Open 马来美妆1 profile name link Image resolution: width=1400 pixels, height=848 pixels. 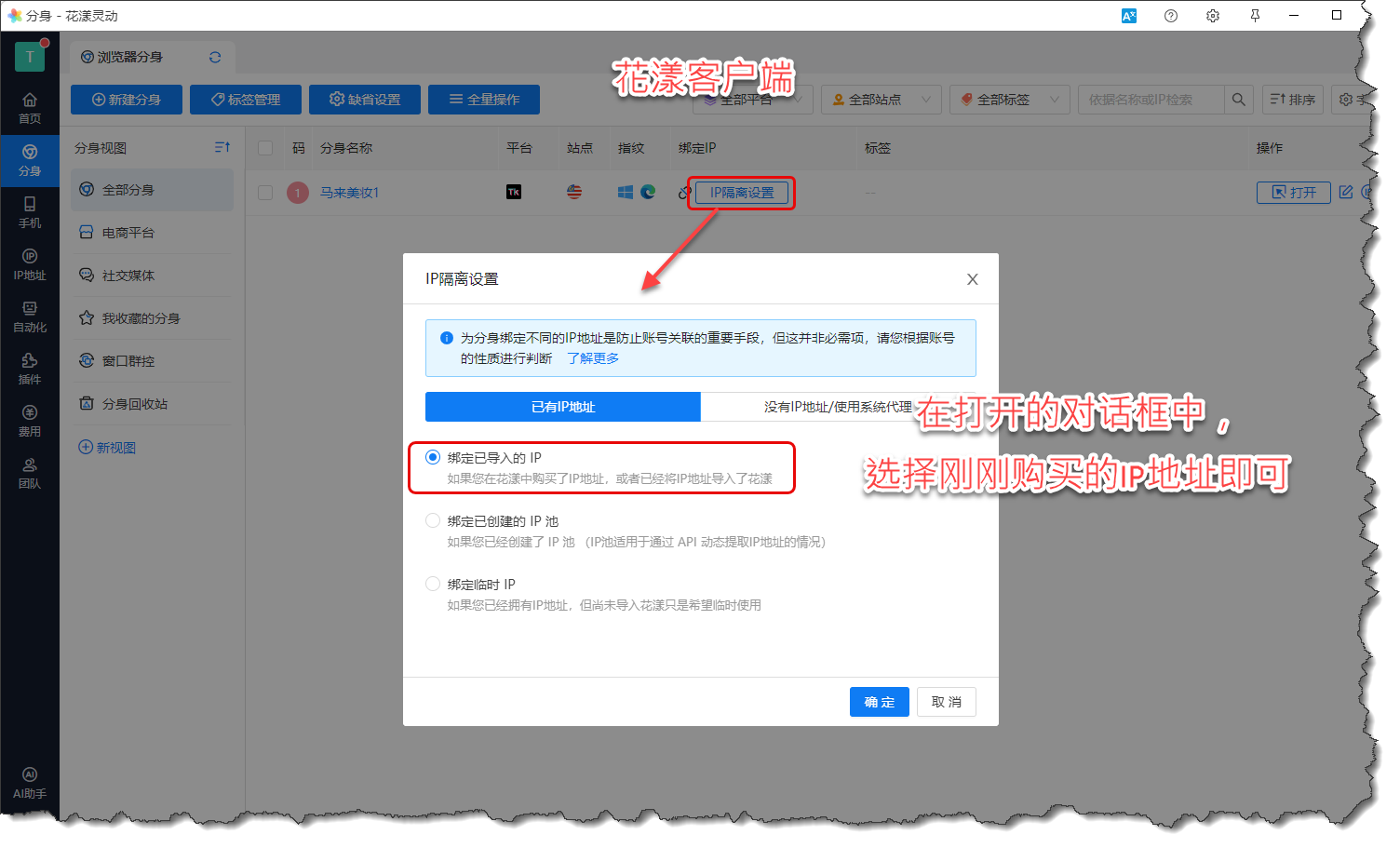[350, 193]
